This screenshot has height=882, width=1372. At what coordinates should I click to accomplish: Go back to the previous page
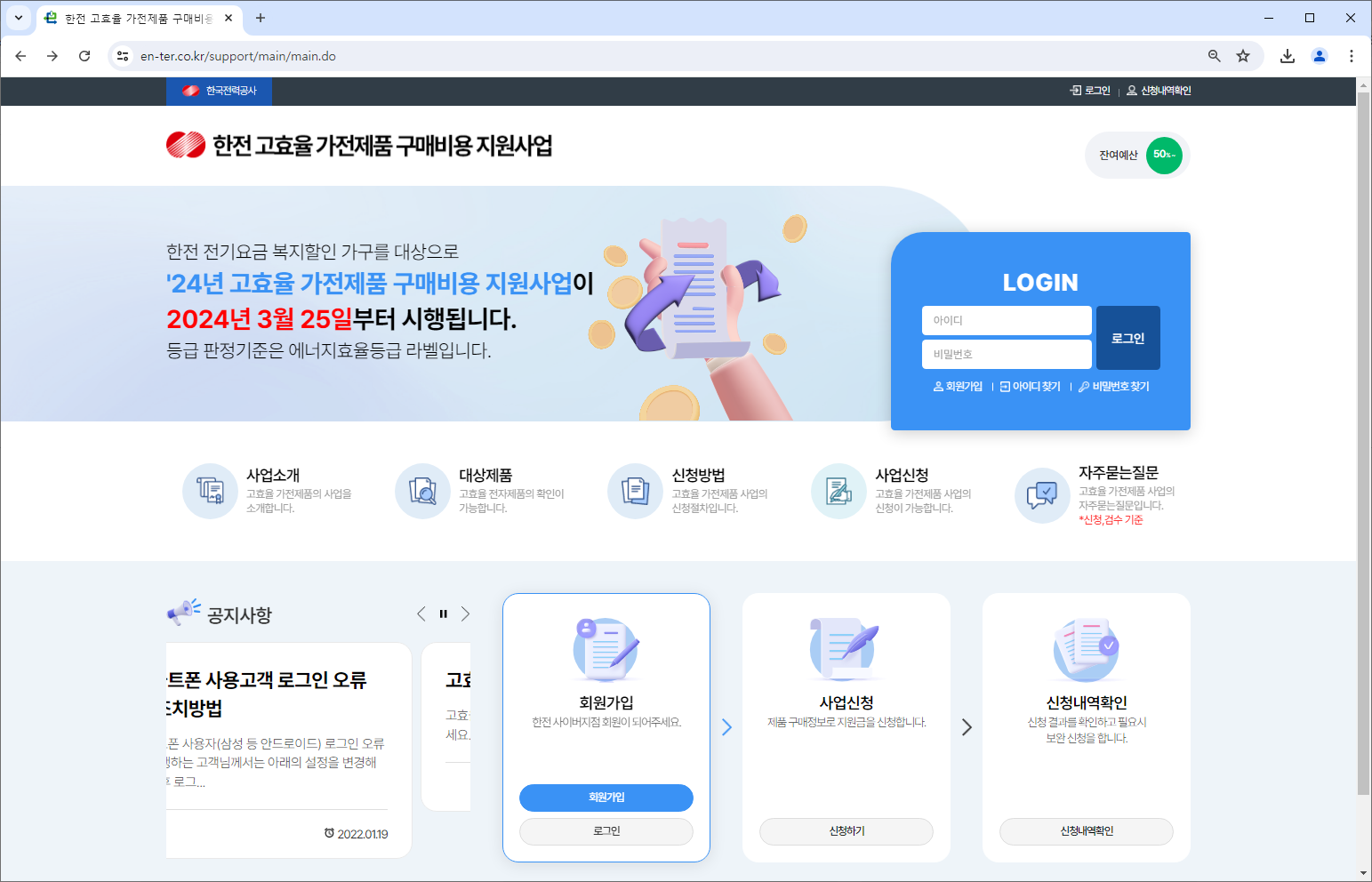tap(20, 56)
